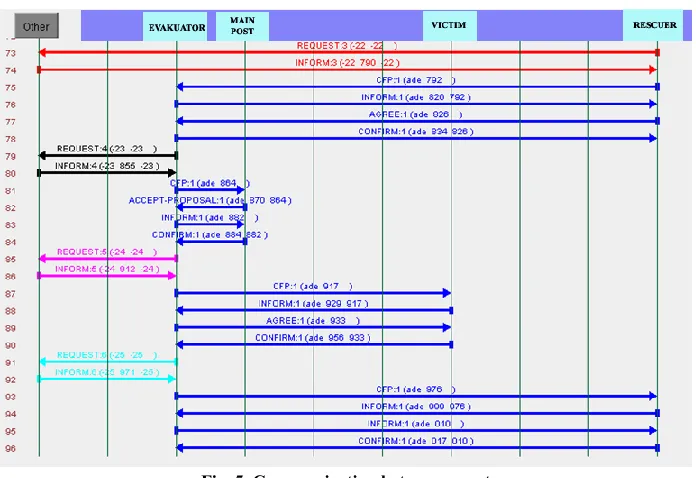The height and width of the screenshot is (478, 696).
Task: Click row number 81
Action: [x=10, y=191]
